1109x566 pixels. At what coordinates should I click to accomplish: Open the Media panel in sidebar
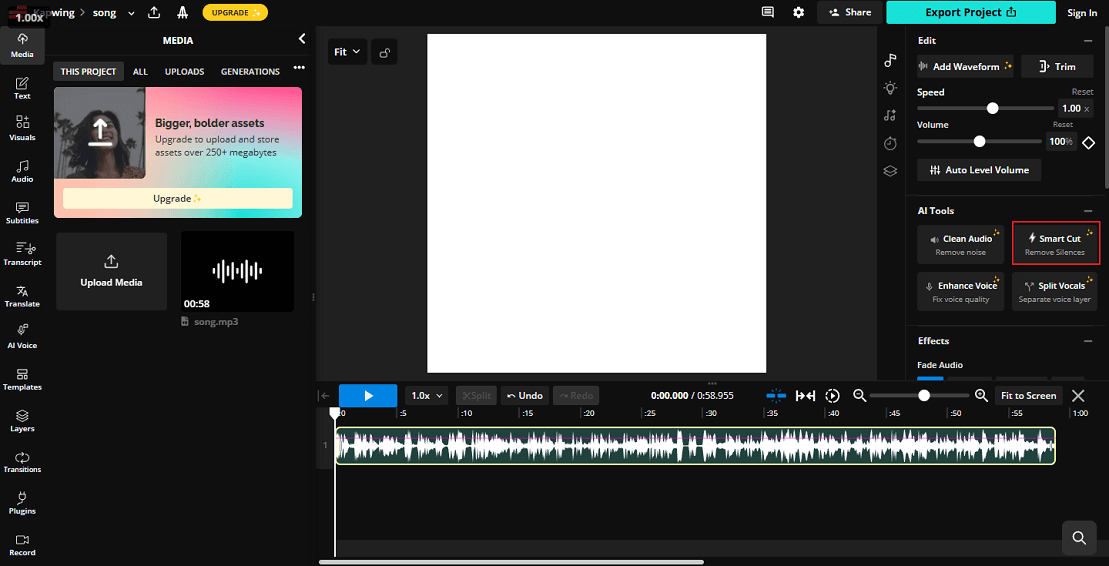point(23,45)
